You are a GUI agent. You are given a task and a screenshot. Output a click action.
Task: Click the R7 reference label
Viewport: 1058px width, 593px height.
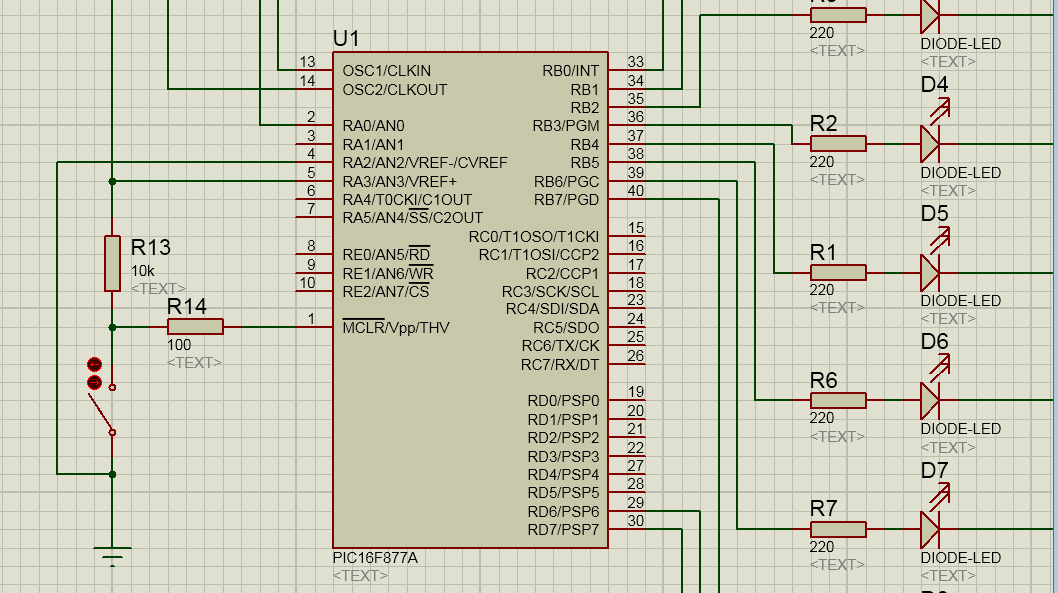coord(823,508)
